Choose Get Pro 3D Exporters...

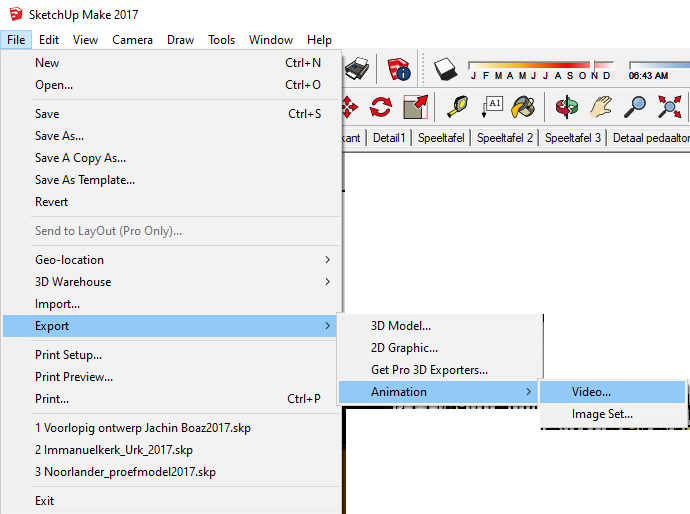(x=440, y=370)
